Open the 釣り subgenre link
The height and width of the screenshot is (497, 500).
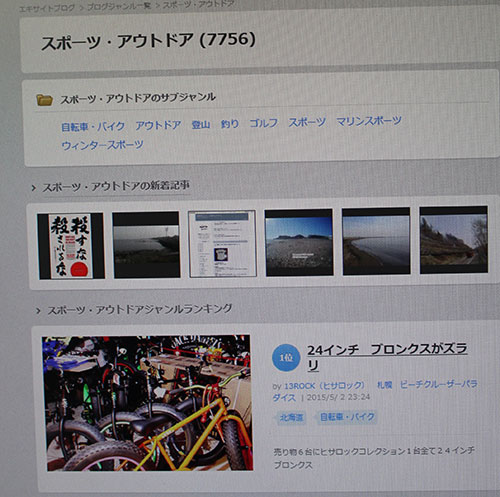[230, 124]
